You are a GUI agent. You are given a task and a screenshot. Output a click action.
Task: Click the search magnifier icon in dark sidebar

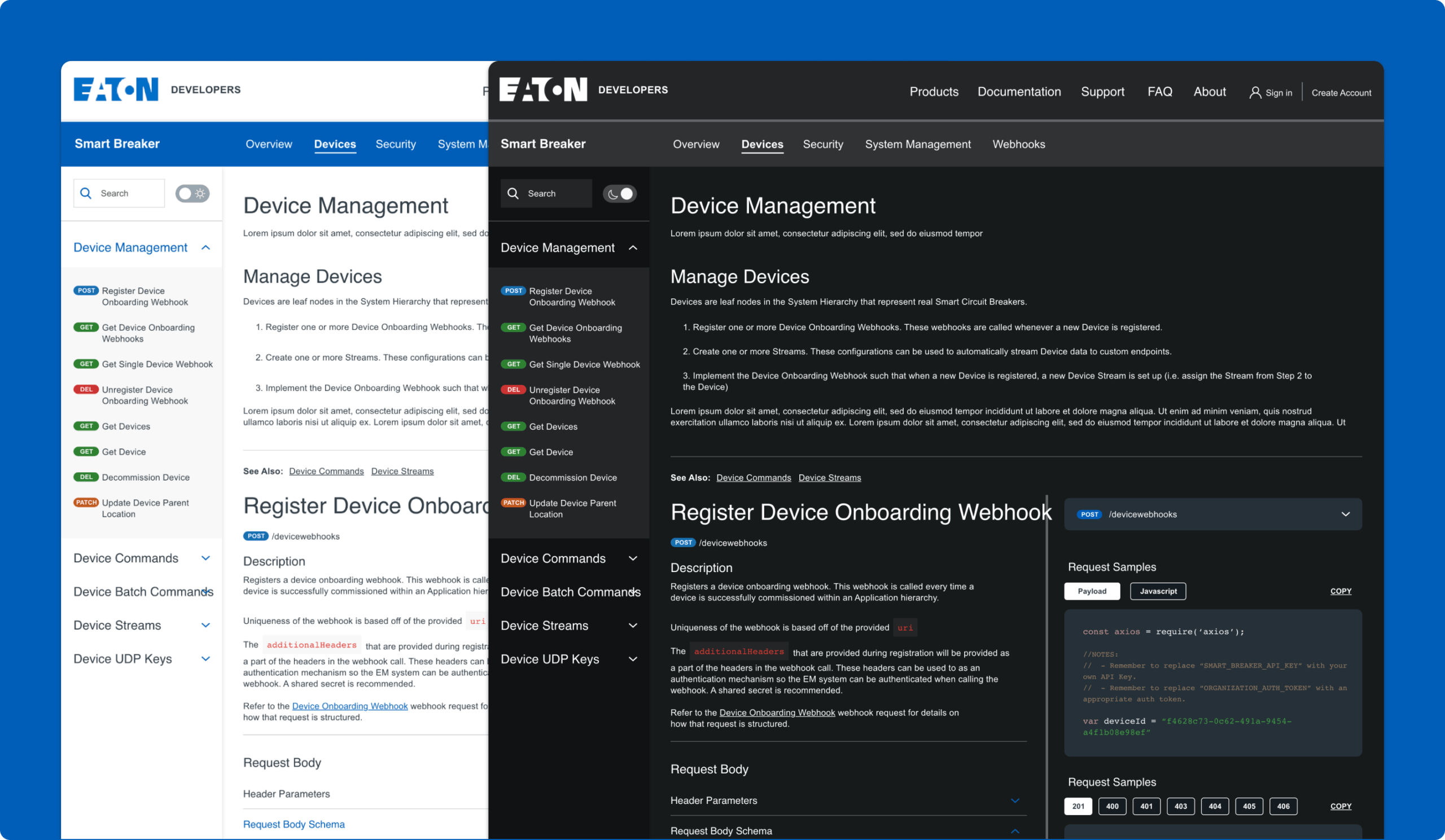coord(514,193)
